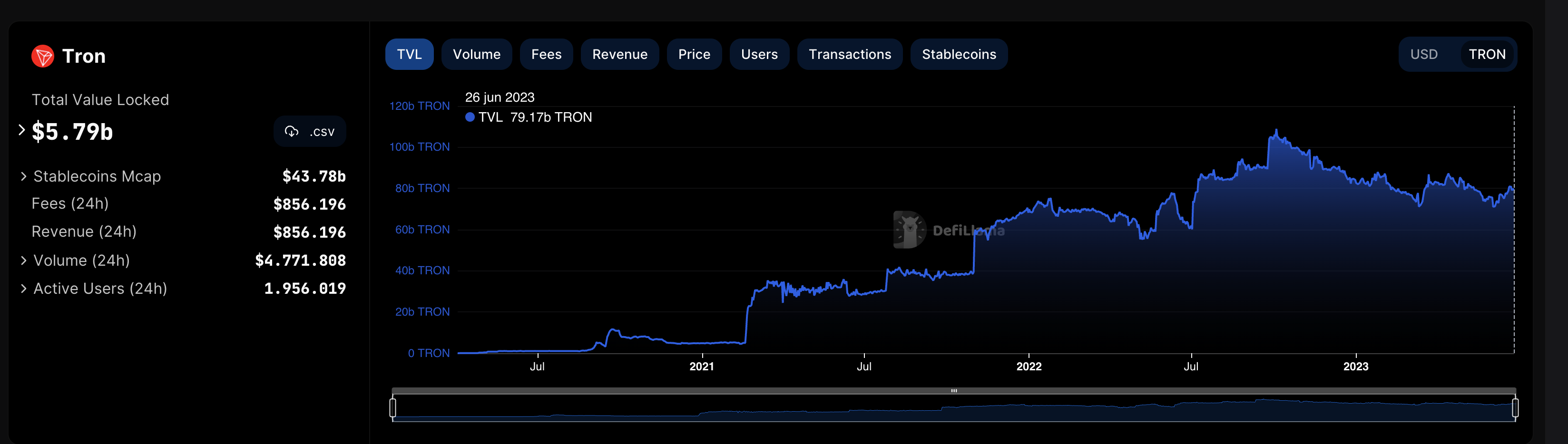Show the Price chart

click(694, 54)
